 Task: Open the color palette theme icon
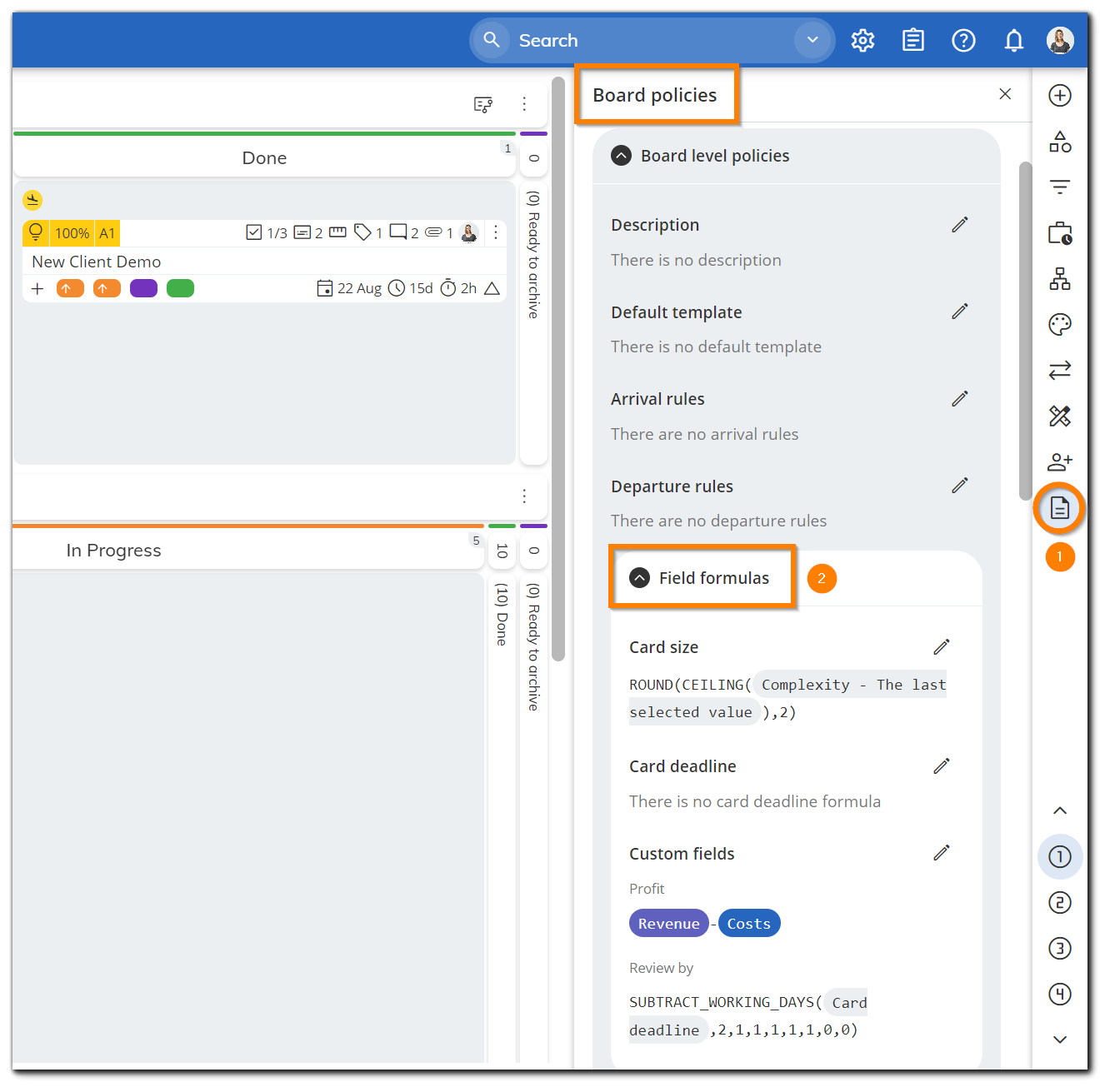[x=1059, y=324]
